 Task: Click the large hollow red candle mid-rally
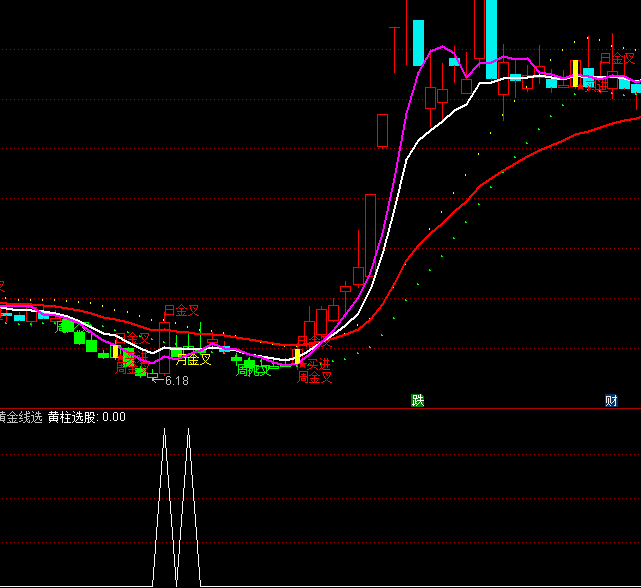[370, 225]
